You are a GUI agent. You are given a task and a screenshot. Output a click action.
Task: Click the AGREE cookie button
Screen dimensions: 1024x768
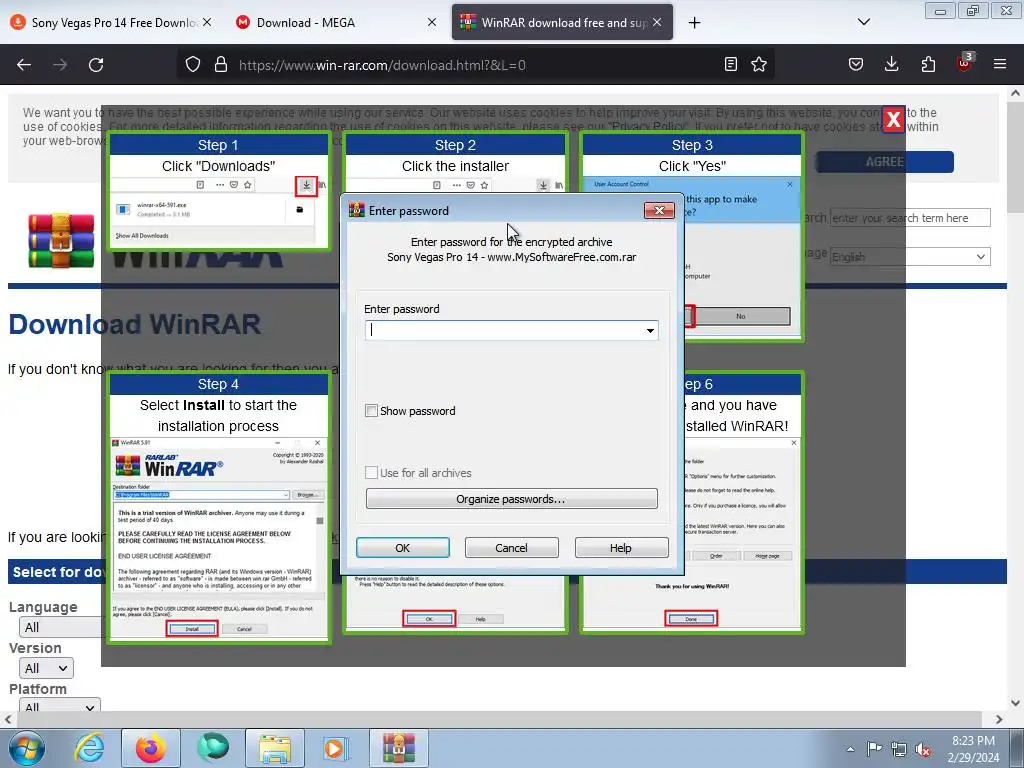[885, 162]
